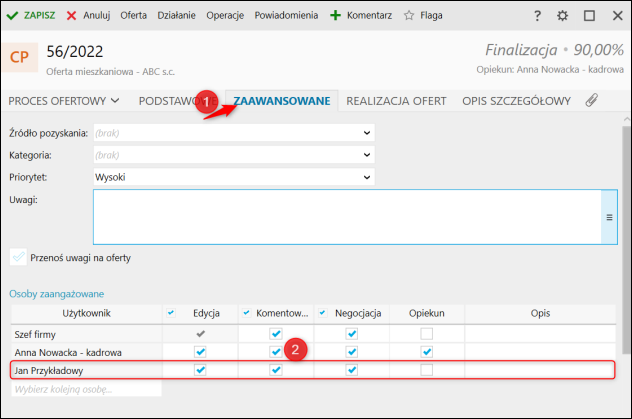Viewport: 632px width, 419px height.
Task: Click the Opiekun column header
Action: point(426,313)
